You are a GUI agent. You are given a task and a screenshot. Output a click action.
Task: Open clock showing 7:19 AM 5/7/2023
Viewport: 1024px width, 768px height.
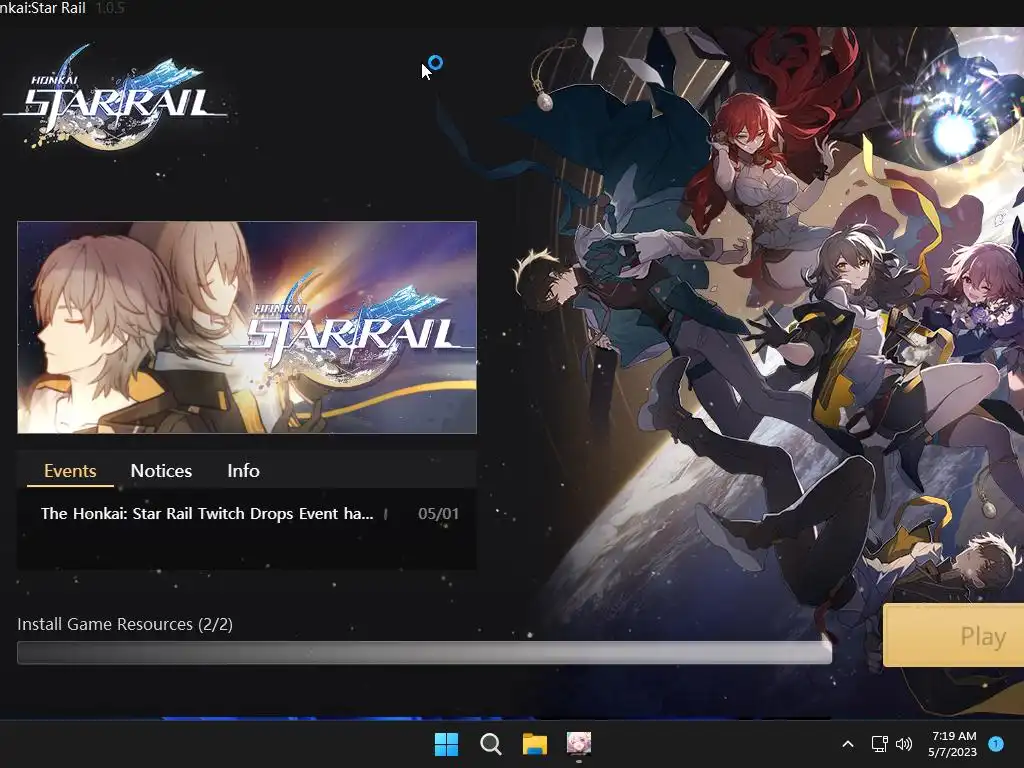click(953, 744)
